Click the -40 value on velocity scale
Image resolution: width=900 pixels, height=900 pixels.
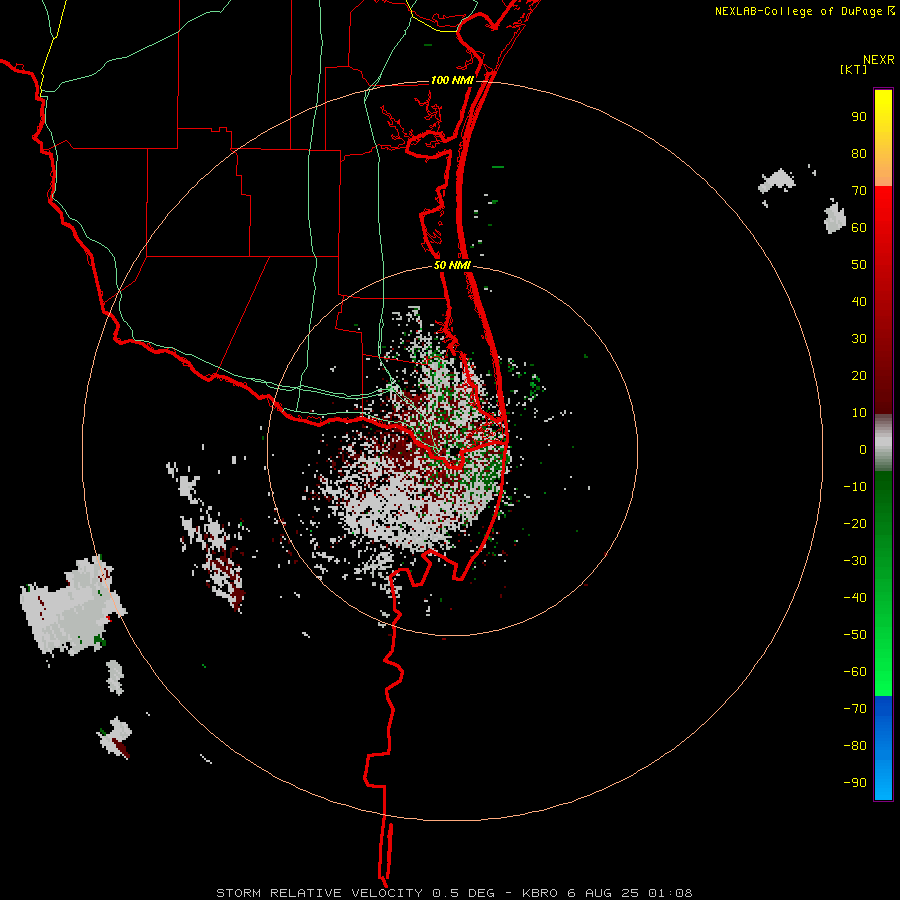tap(855, 598)
